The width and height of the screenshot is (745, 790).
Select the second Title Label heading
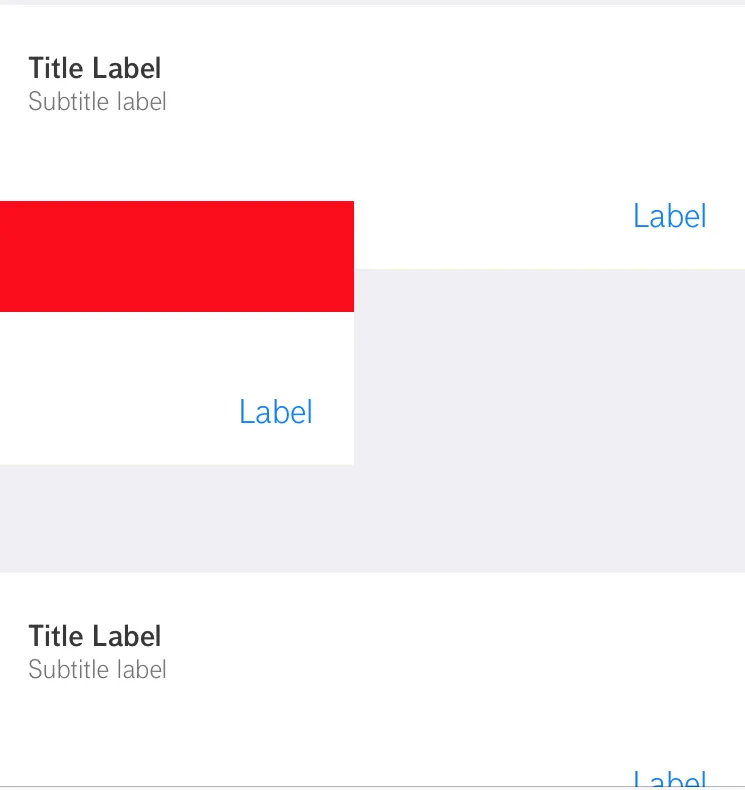(x=94, y=636)
